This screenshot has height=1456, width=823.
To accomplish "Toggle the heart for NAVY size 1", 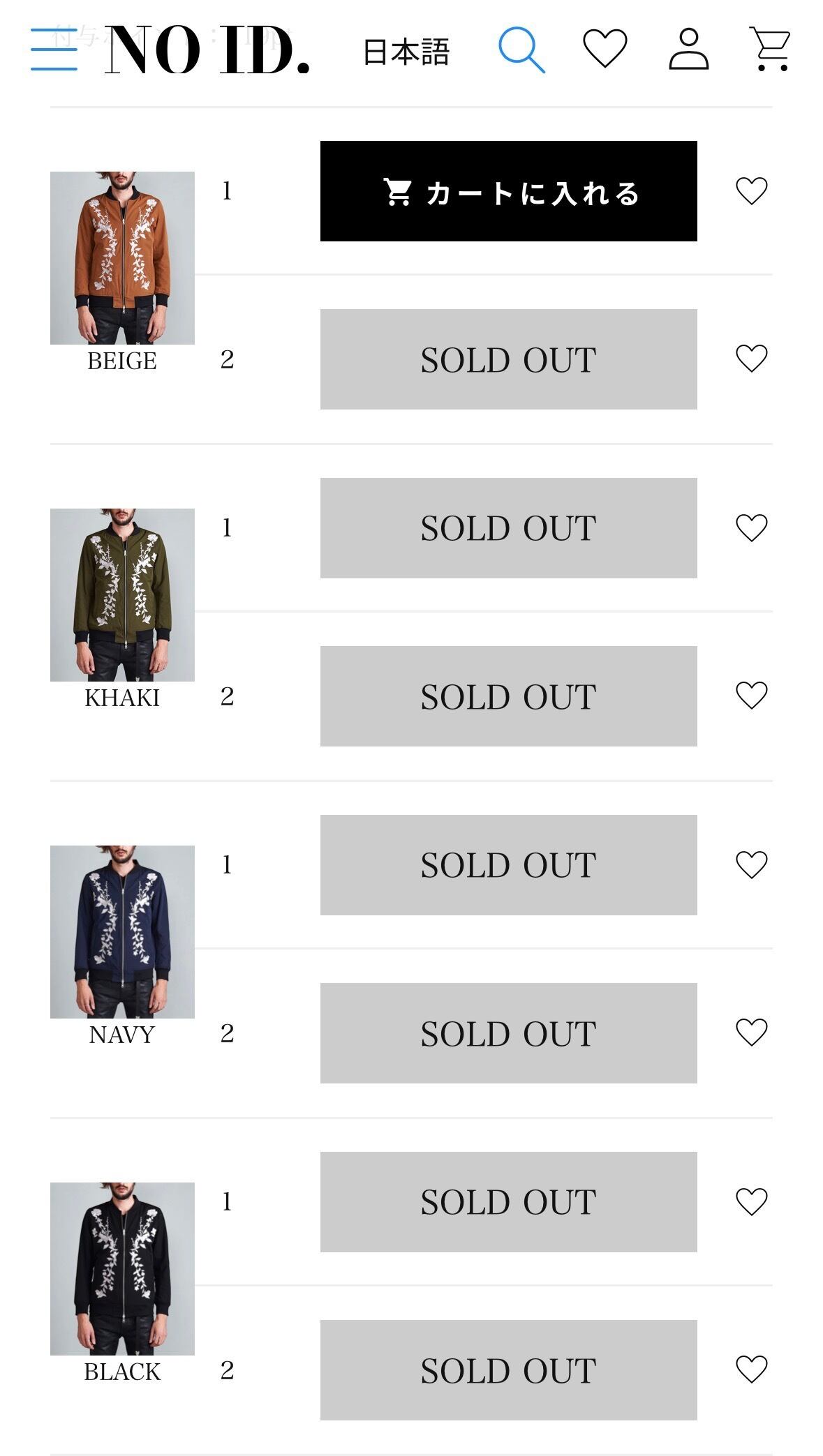I will 752,865.
